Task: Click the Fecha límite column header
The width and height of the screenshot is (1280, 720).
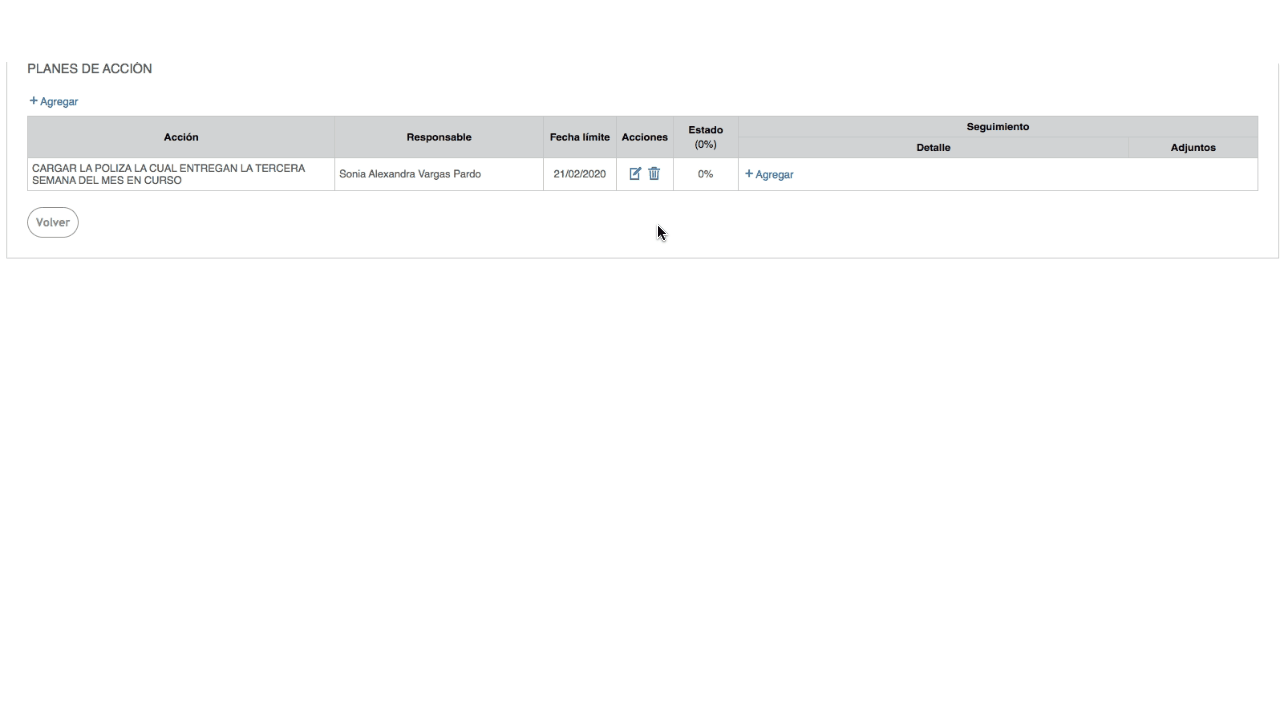Action: pyautogui.click(x=580, y=137)
